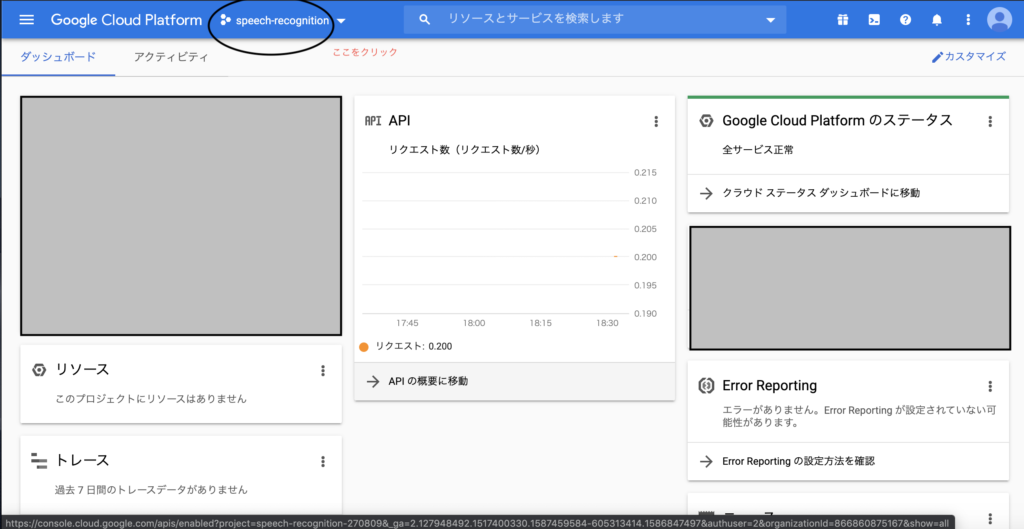Click the search magnifier icon

pos(424,20)
